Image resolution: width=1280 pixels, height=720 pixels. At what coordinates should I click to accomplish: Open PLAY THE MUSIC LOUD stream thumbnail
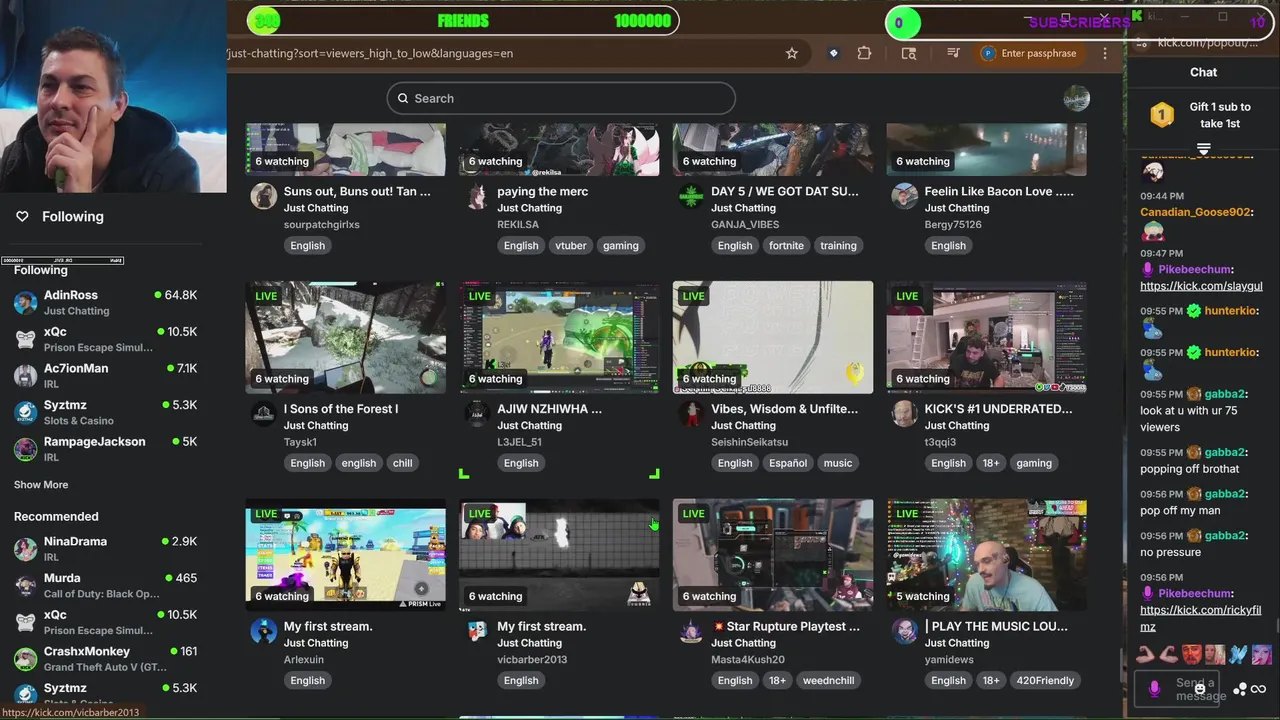click(987, 555)
